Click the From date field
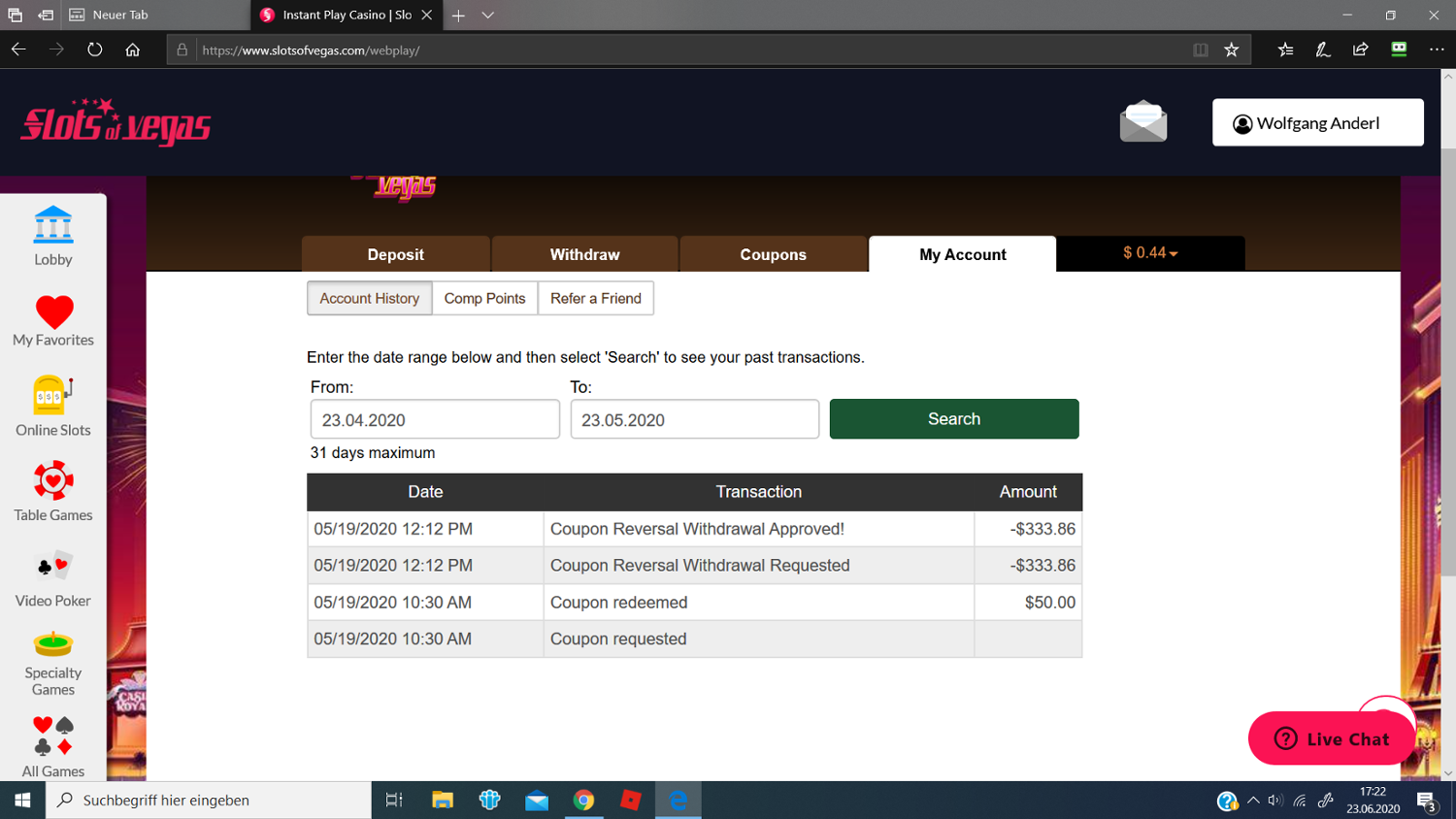 [x=435, y=420]
